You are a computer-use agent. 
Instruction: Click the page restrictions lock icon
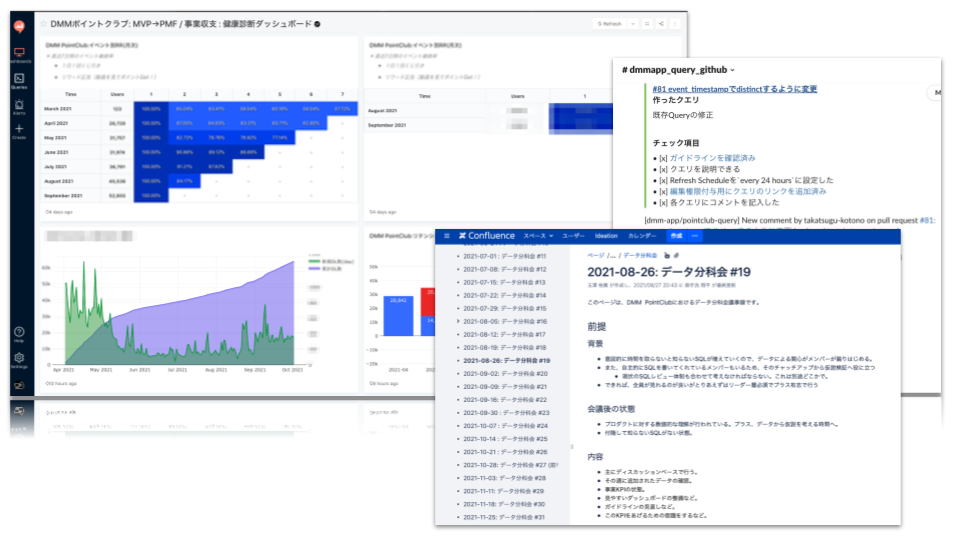click(x=667, y=255)
